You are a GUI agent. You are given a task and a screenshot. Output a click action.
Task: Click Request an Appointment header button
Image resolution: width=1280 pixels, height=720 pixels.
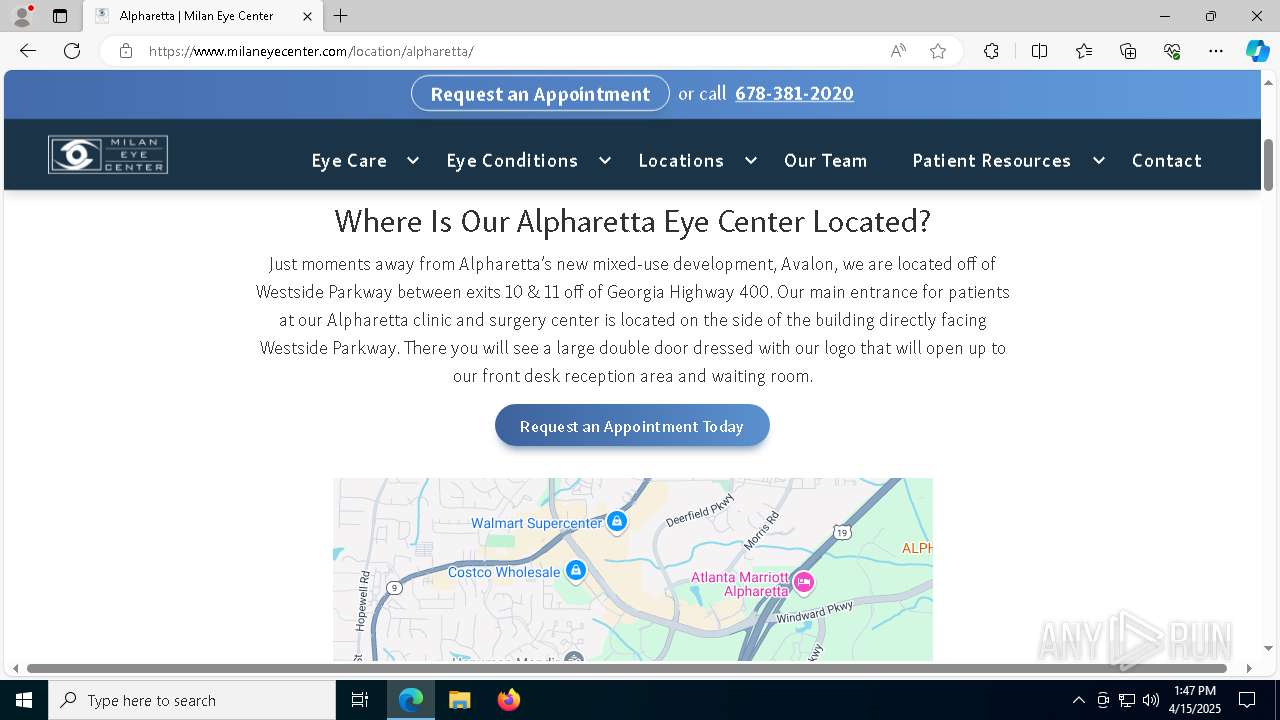pos(540,93)
